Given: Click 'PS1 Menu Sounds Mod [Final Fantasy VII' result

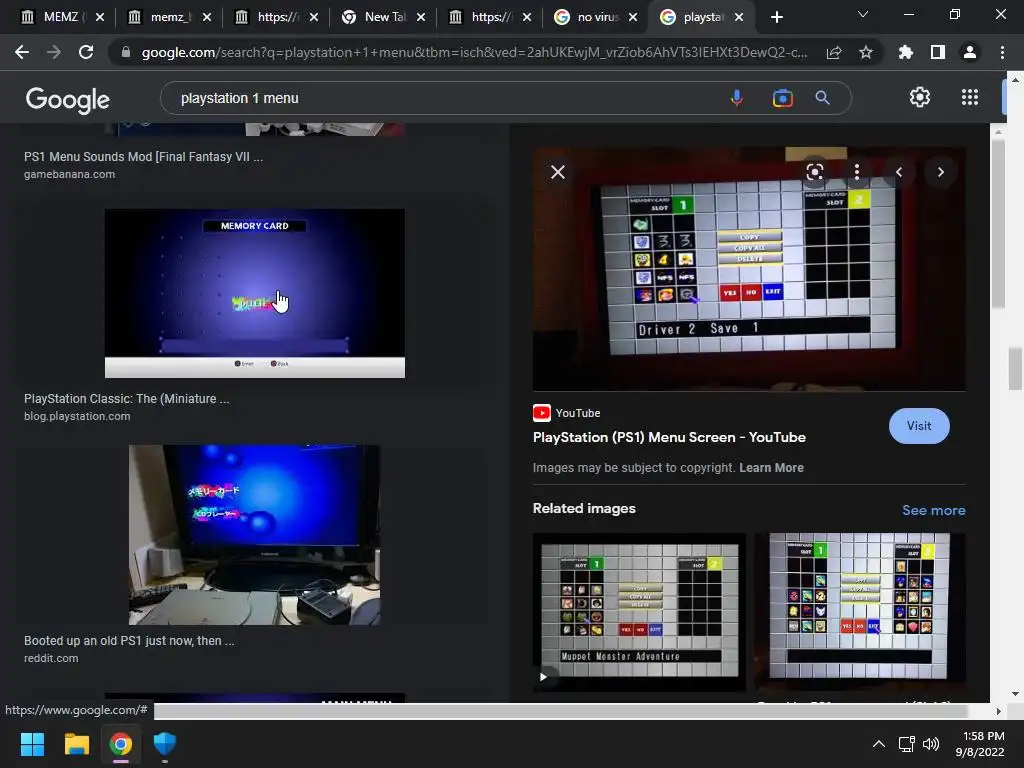Looking at the screenshot, I should coord(143,157).
